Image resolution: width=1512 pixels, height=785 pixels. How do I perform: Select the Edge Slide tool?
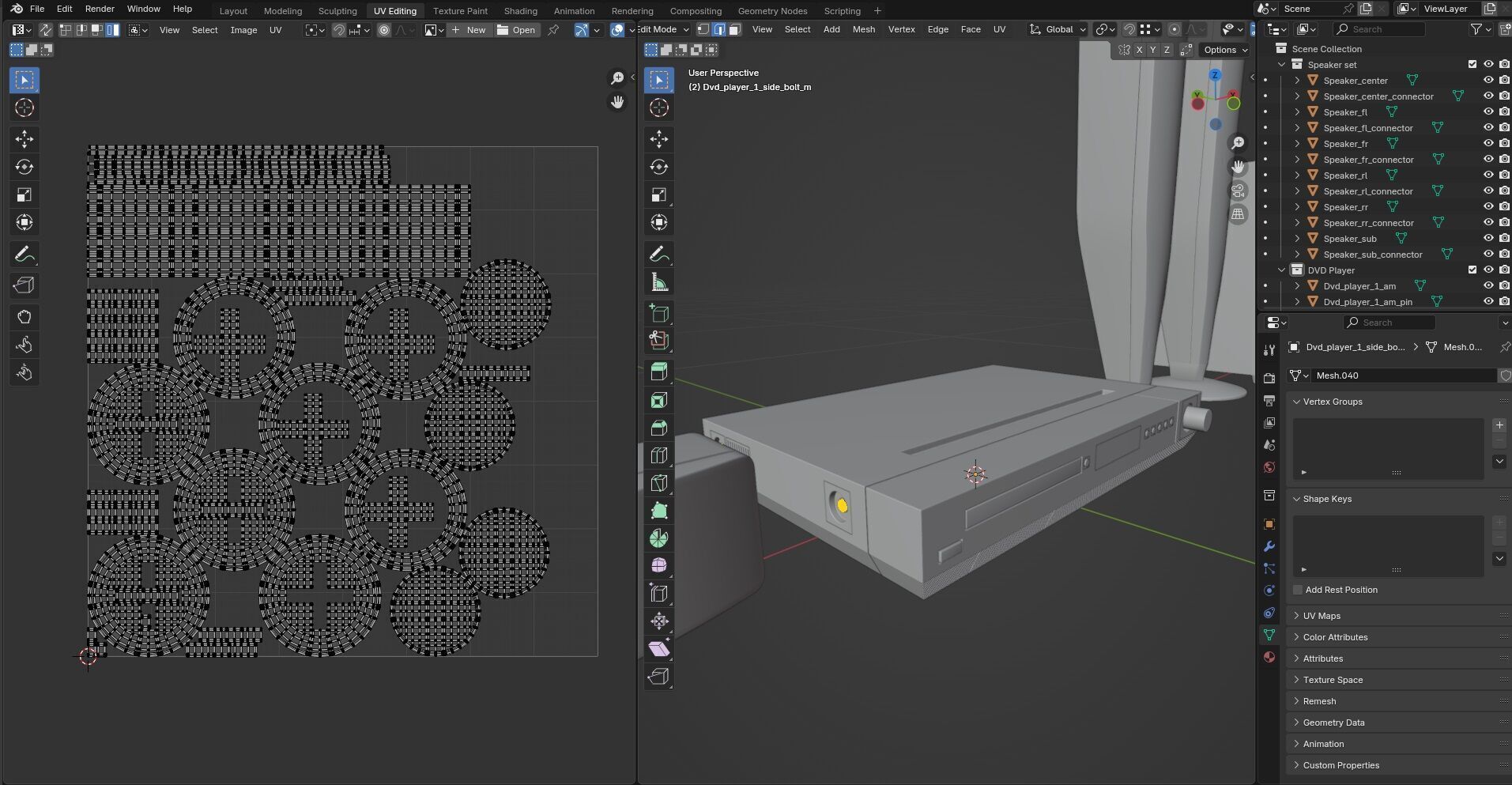659,594
